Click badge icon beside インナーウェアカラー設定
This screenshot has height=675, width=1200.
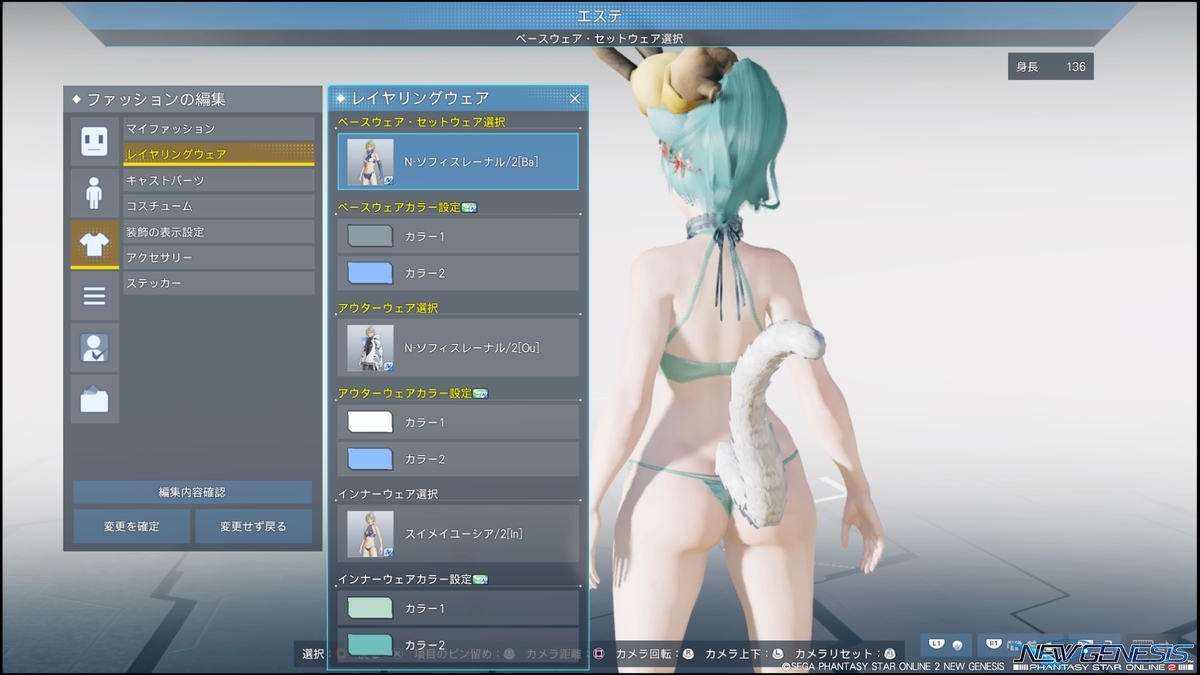(x=480, y=579)
